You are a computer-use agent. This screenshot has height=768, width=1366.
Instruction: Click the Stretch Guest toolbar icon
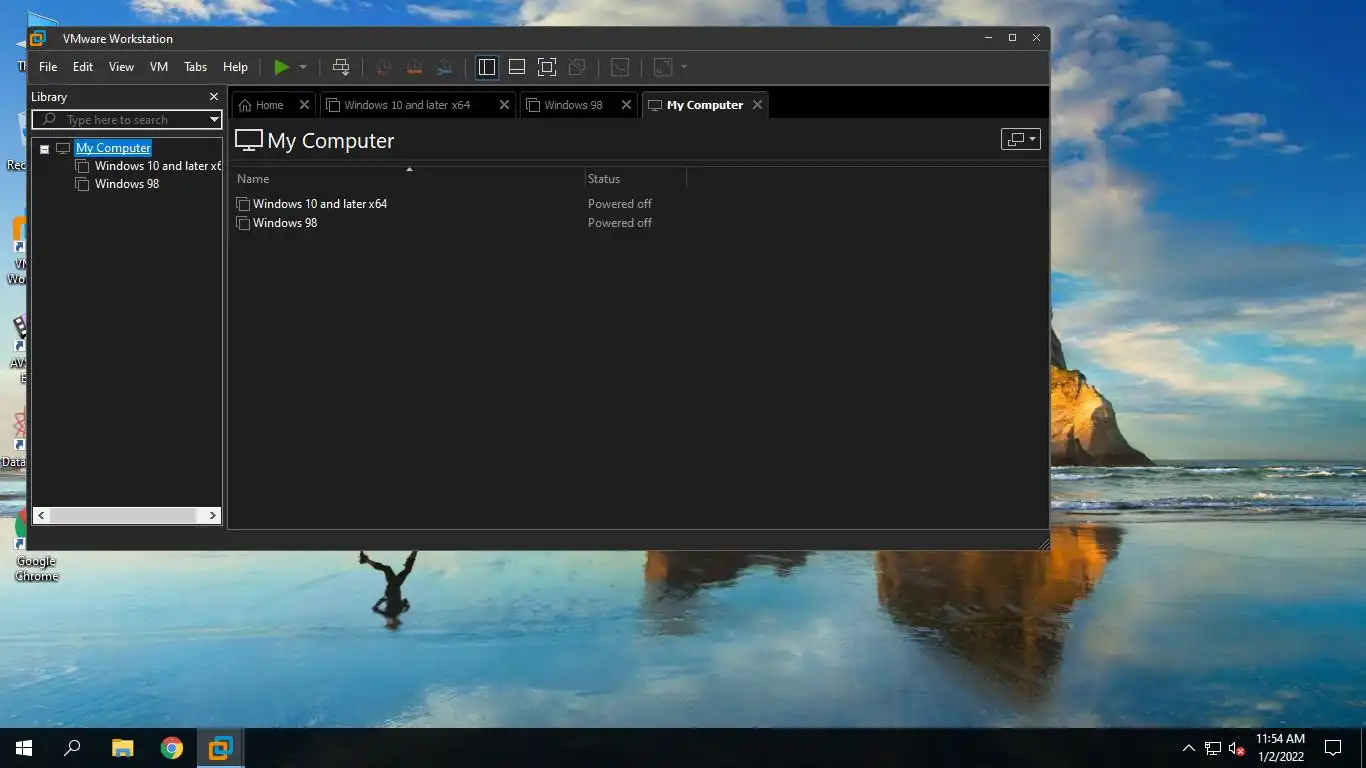click(662, 67)
